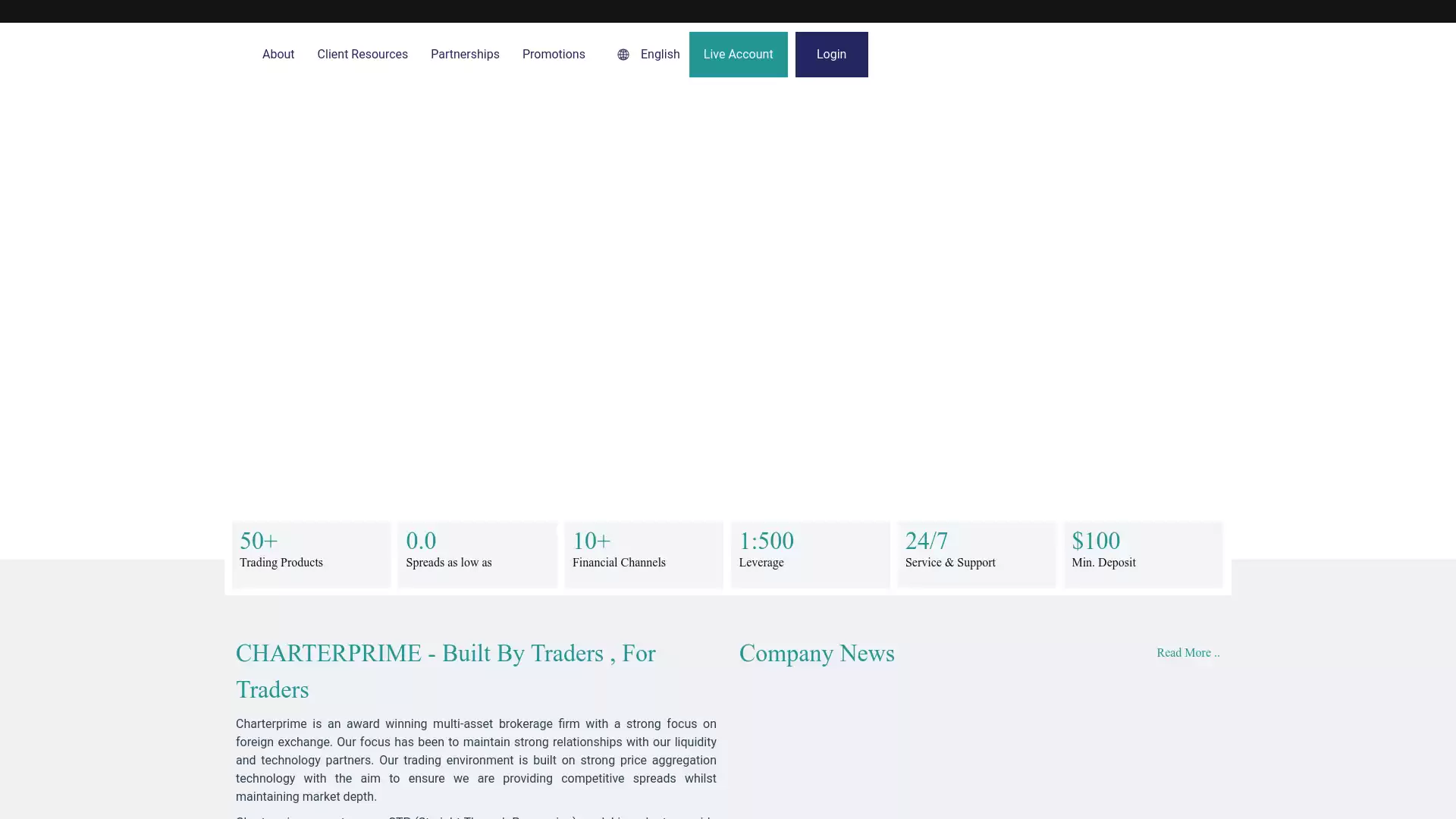Viewport: 1456px width, 819px height.
Task: Click the Live Account button
Action: (738, 54)
